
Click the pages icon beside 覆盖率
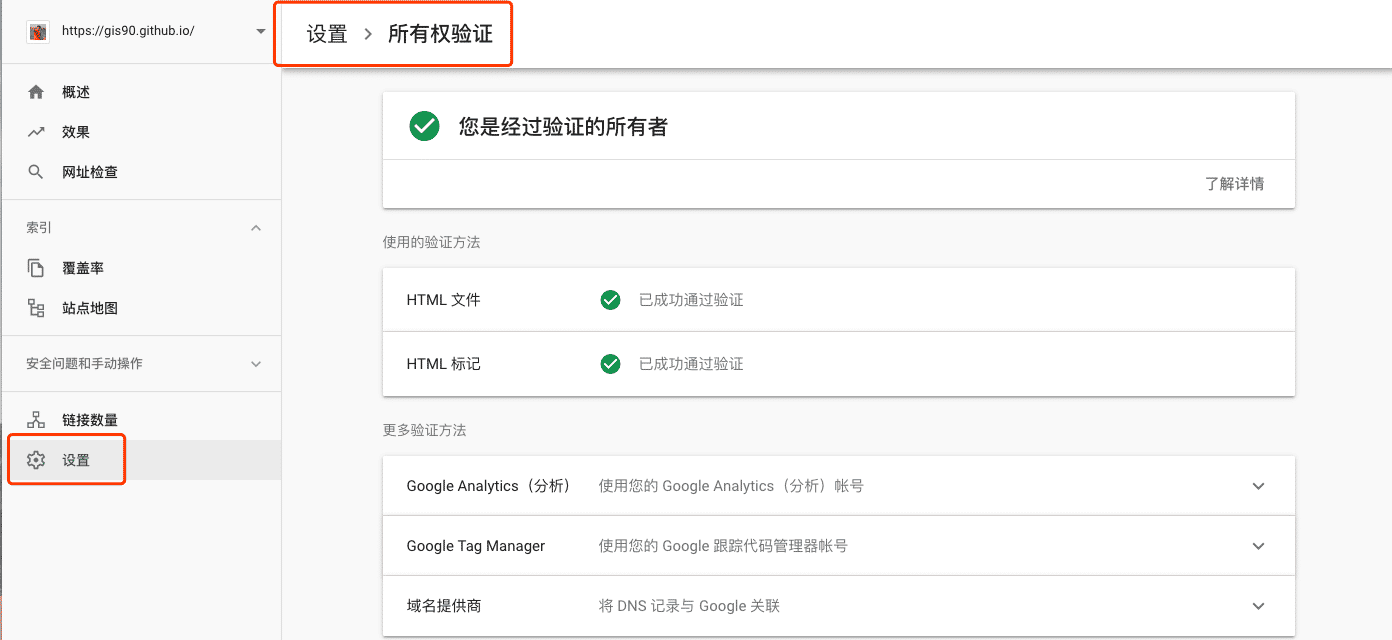tap(36, 268)
